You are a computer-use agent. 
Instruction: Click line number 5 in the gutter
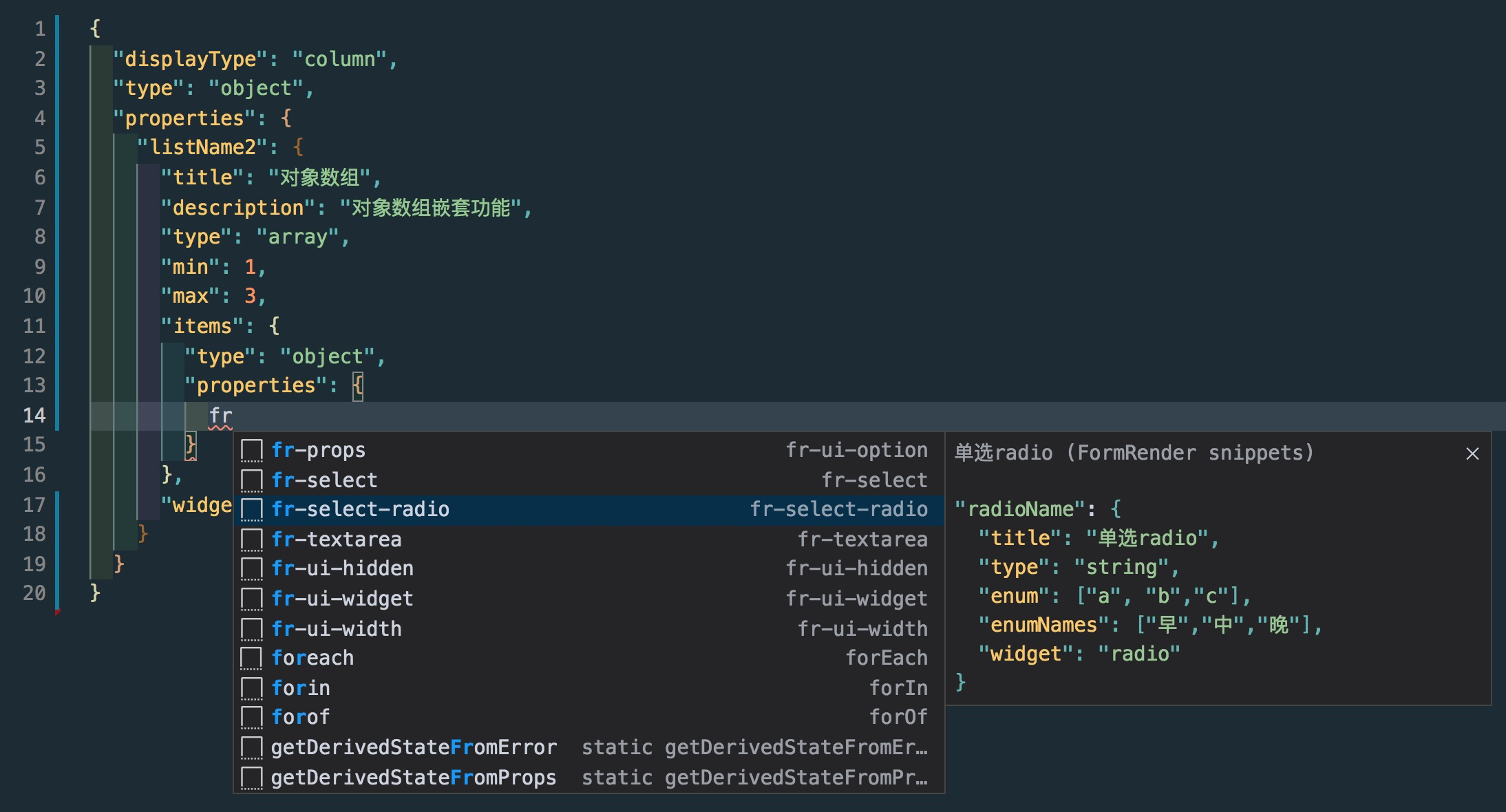coord(40,147)
